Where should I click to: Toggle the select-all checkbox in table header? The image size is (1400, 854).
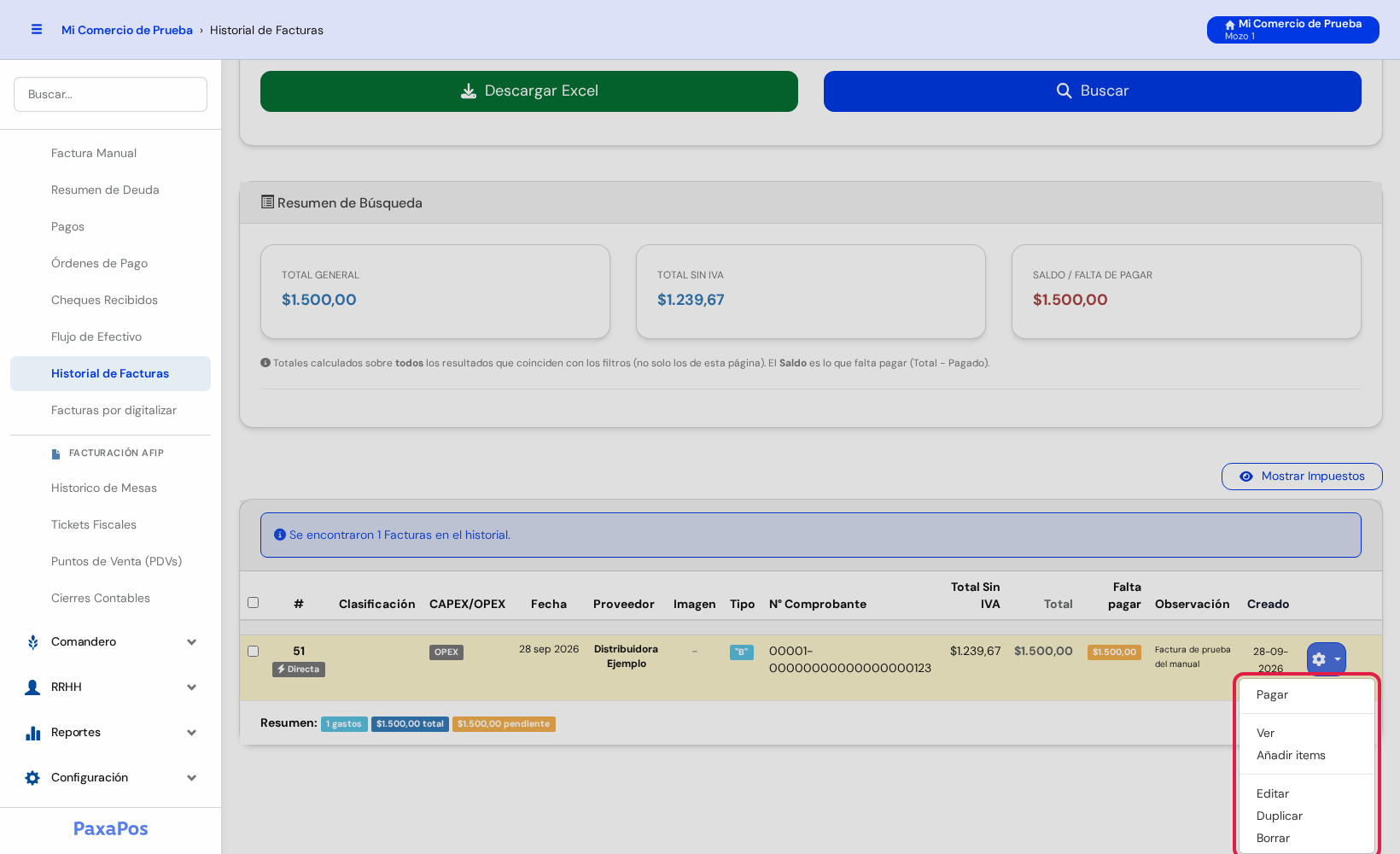(253, 603)
